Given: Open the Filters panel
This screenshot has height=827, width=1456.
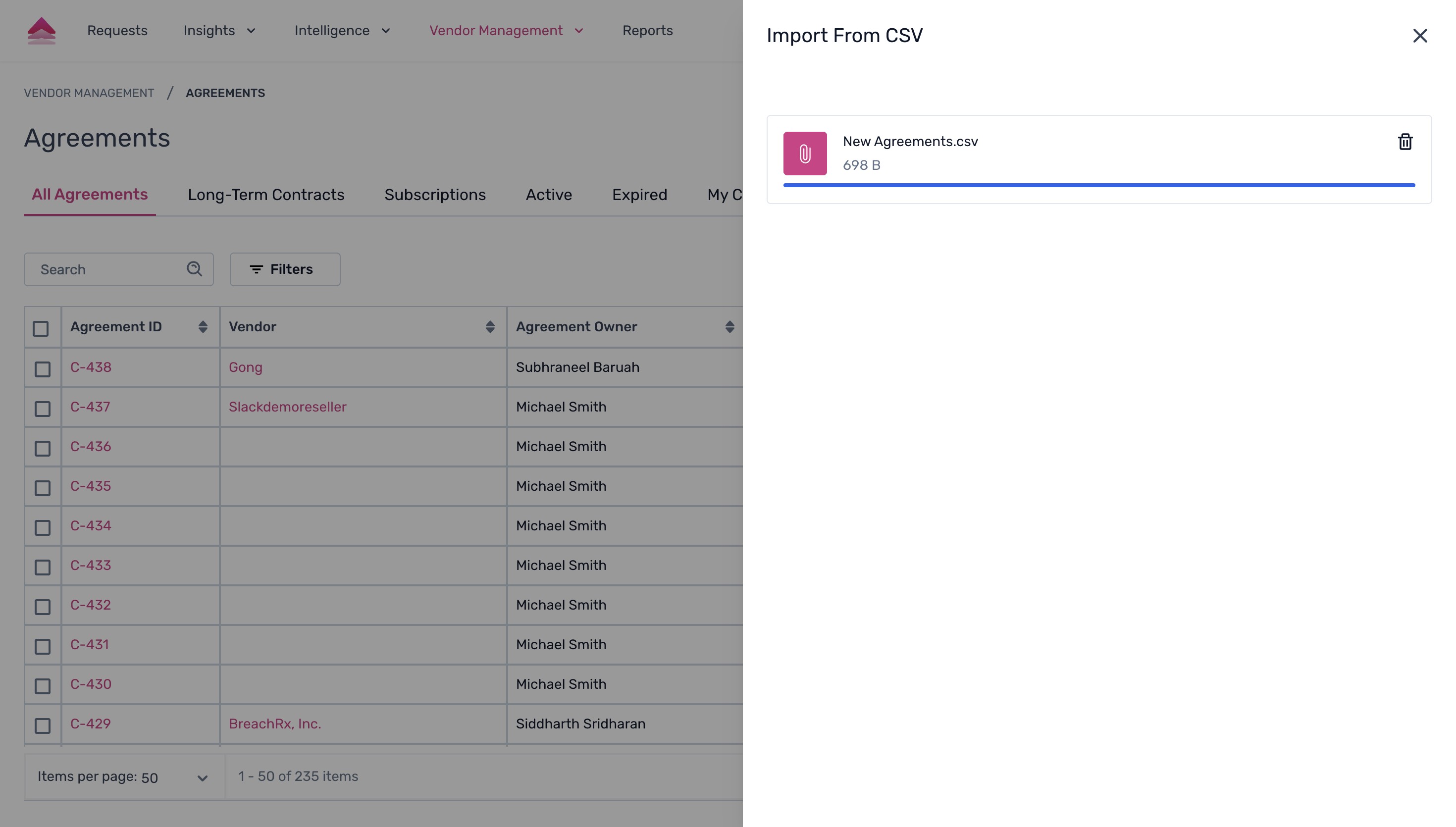Looking at the screenshot, I should coord(284,269).
